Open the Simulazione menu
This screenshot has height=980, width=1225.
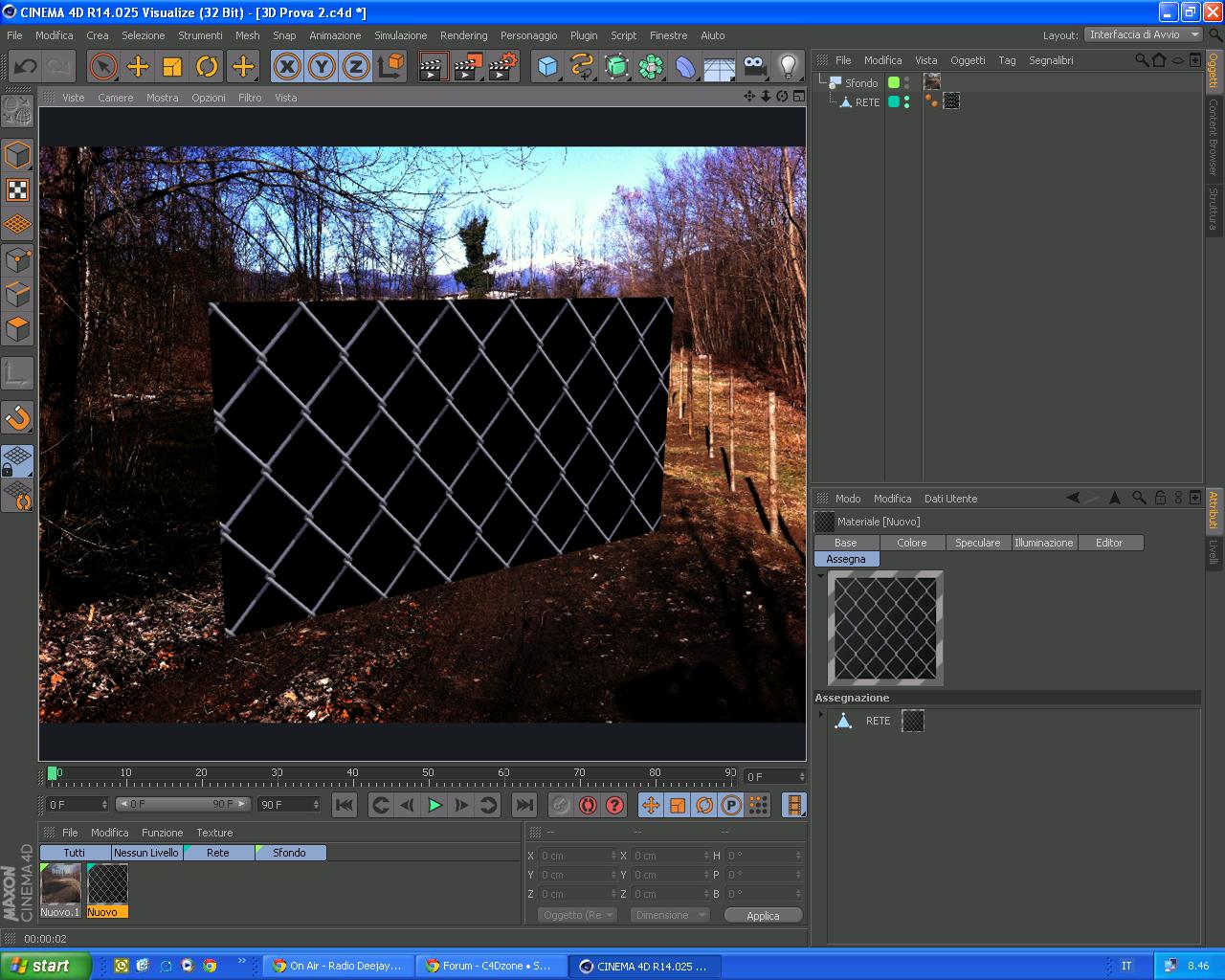401,35
